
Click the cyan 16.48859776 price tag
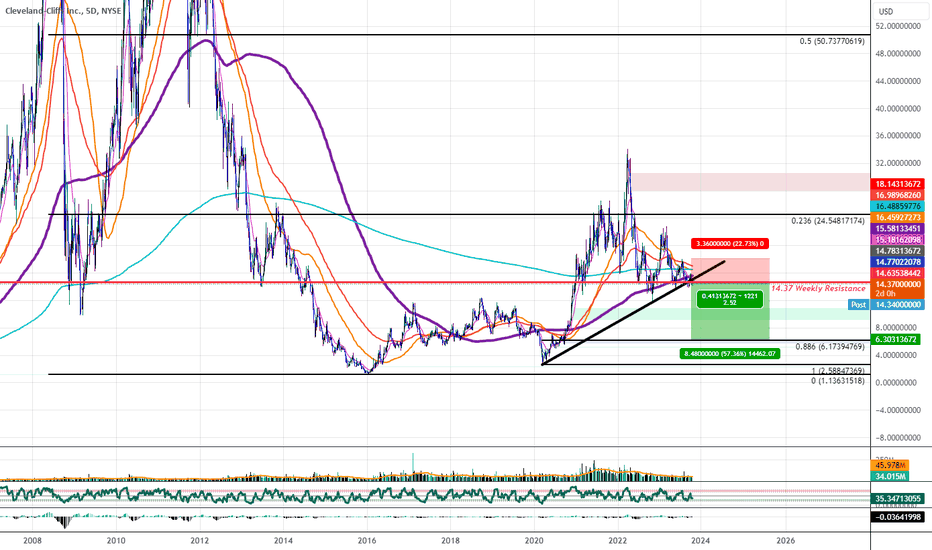point(896,206)
